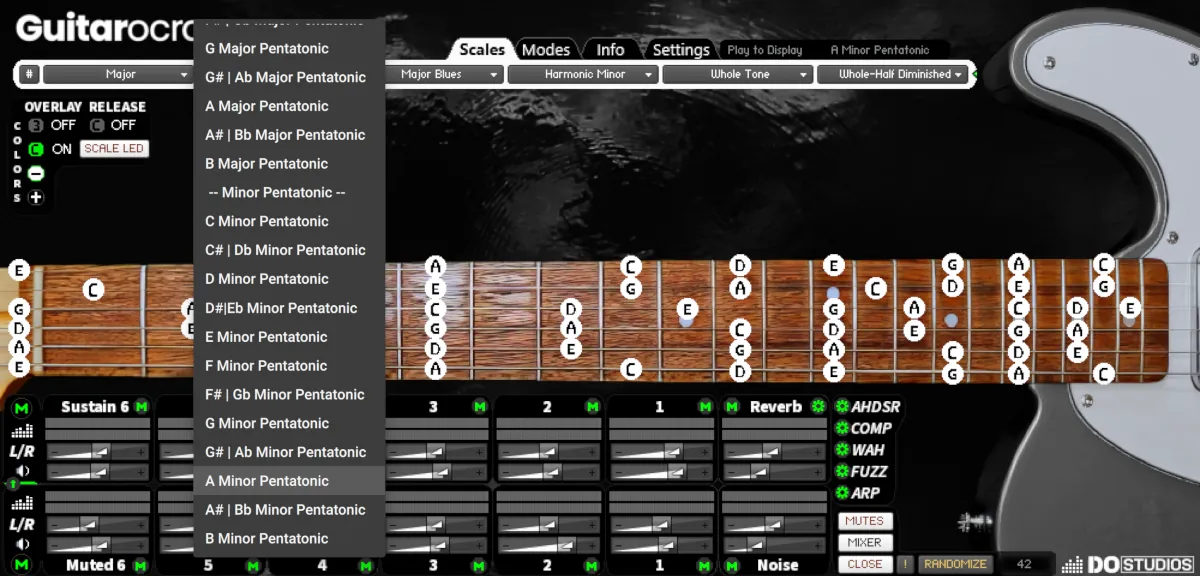Image resolution: width=1200 pixels, height=576 pixels.
Task: Click the plus colors icon
Action: 36,197
